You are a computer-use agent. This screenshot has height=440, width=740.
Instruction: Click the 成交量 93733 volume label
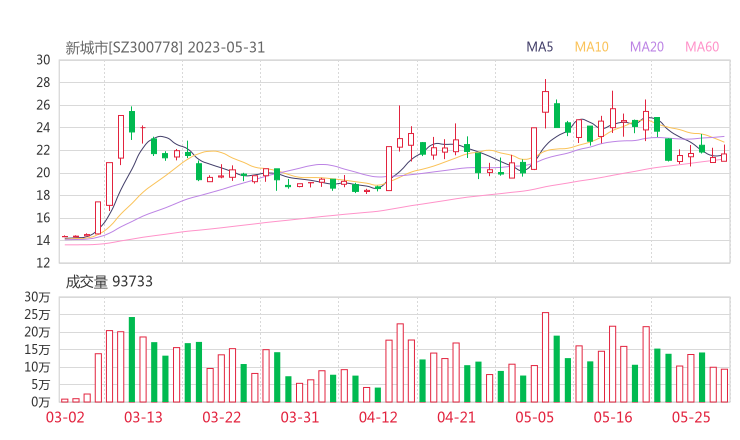[x=109, y=282]
